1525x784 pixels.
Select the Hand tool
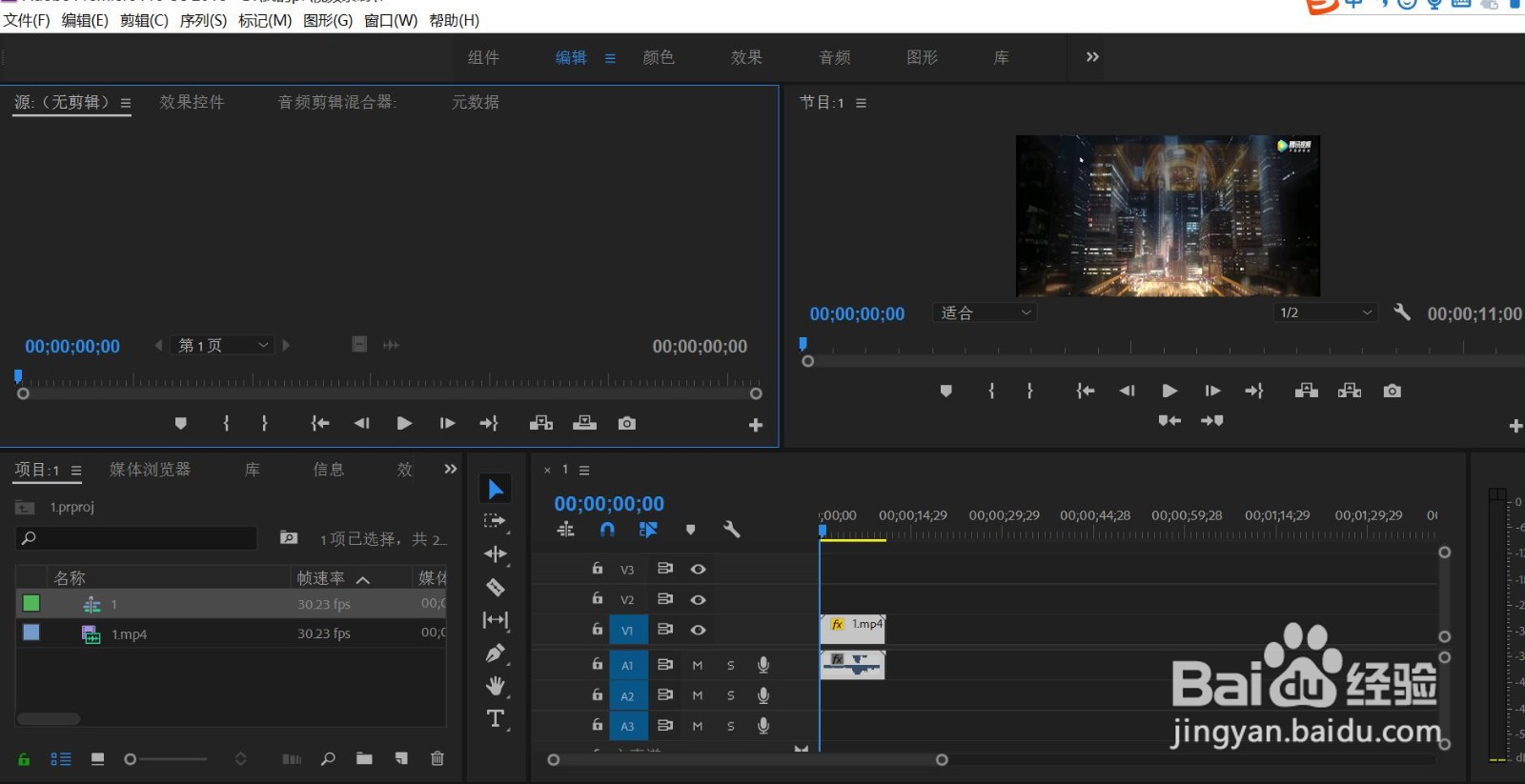tap(496, 686)
